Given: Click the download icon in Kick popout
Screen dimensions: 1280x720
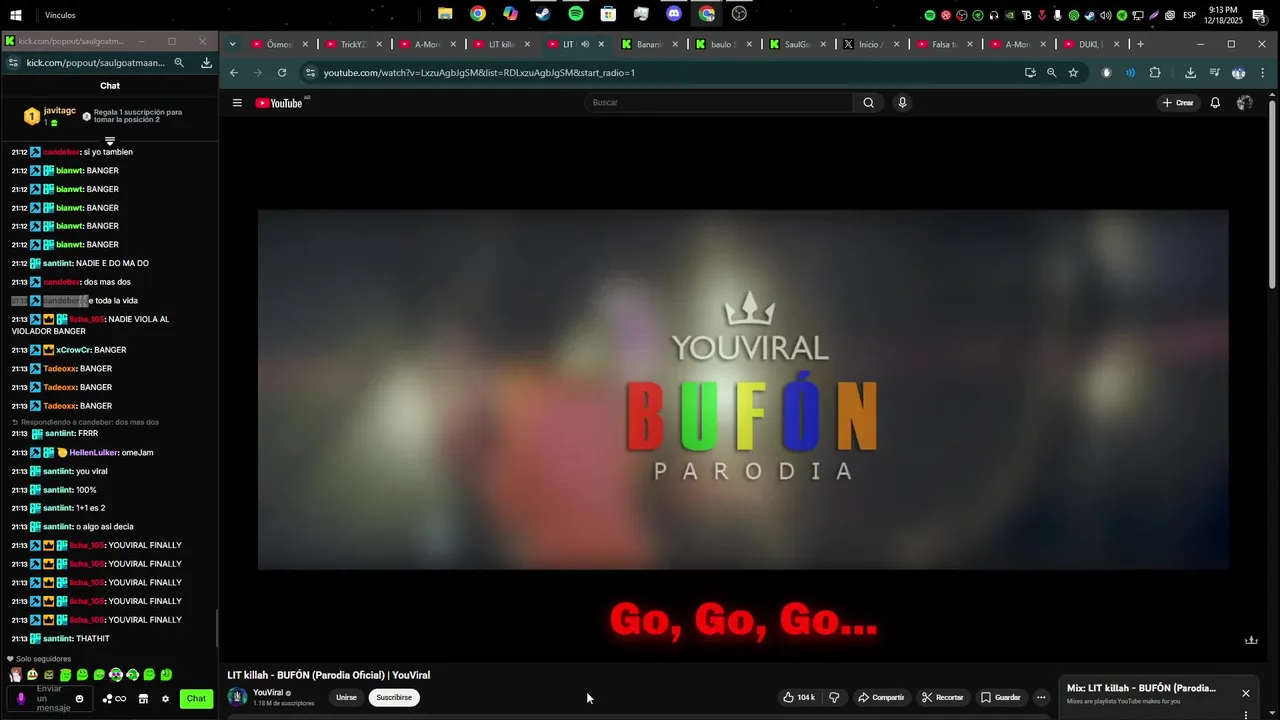Looking at the screenshot, I should coord(206,62).
